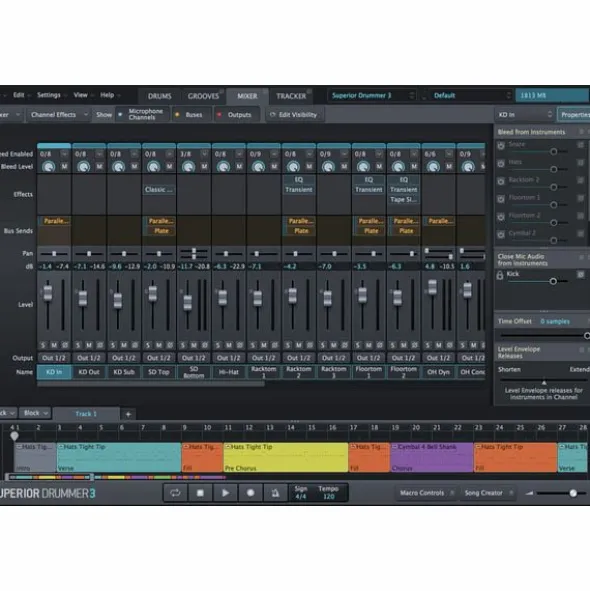This screenshot has height=591, width=590.
Task: Mute bleed on KD In channel
Action: tap(64, 166)
